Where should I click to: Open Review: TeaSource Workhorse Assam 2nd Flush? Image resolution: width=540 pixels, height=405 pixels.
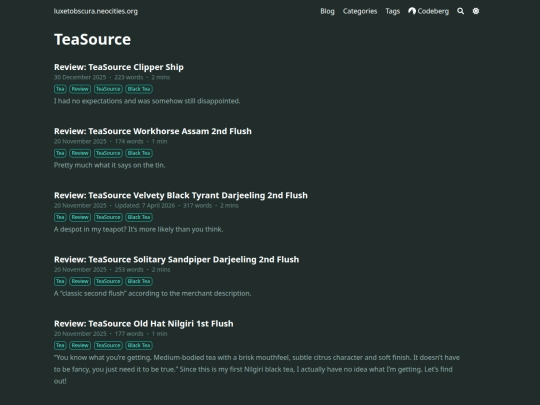(x=153, y=131)
